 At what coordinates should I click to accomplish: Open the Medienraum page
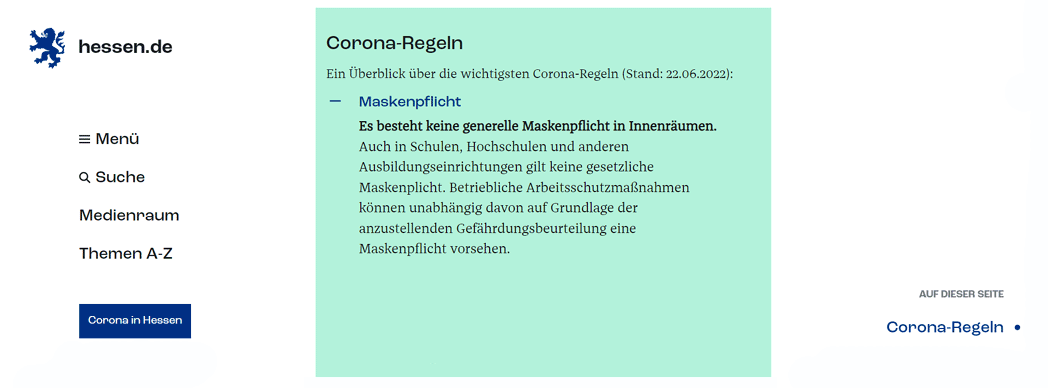129,216
